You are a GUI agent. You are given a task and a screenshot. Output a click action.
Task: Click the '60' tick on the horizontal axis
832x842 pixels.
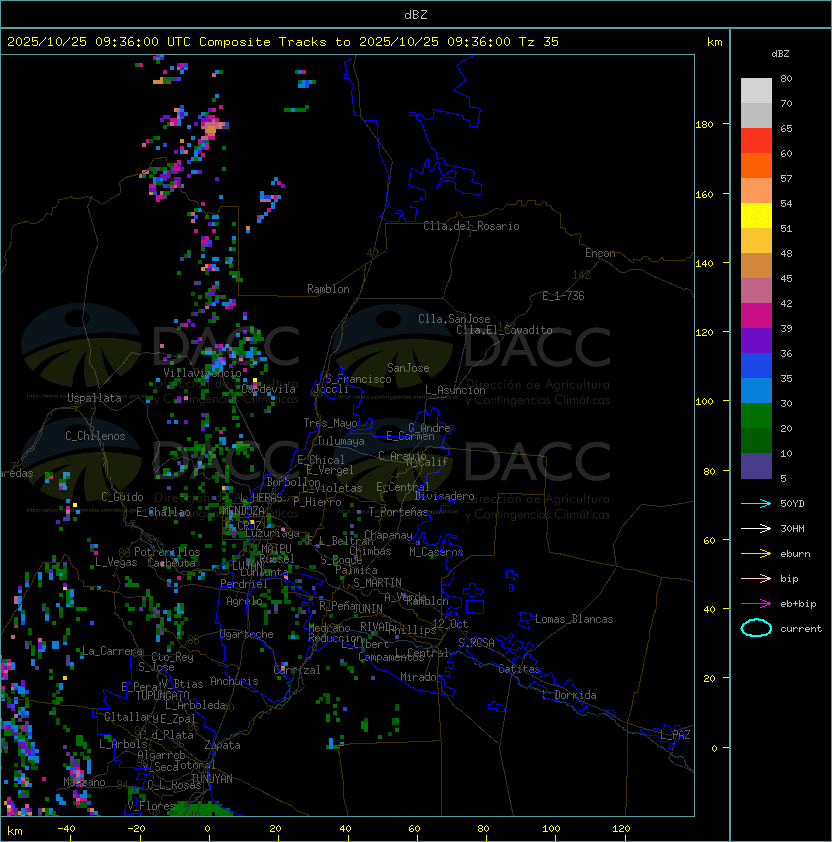tap(414, 829)
